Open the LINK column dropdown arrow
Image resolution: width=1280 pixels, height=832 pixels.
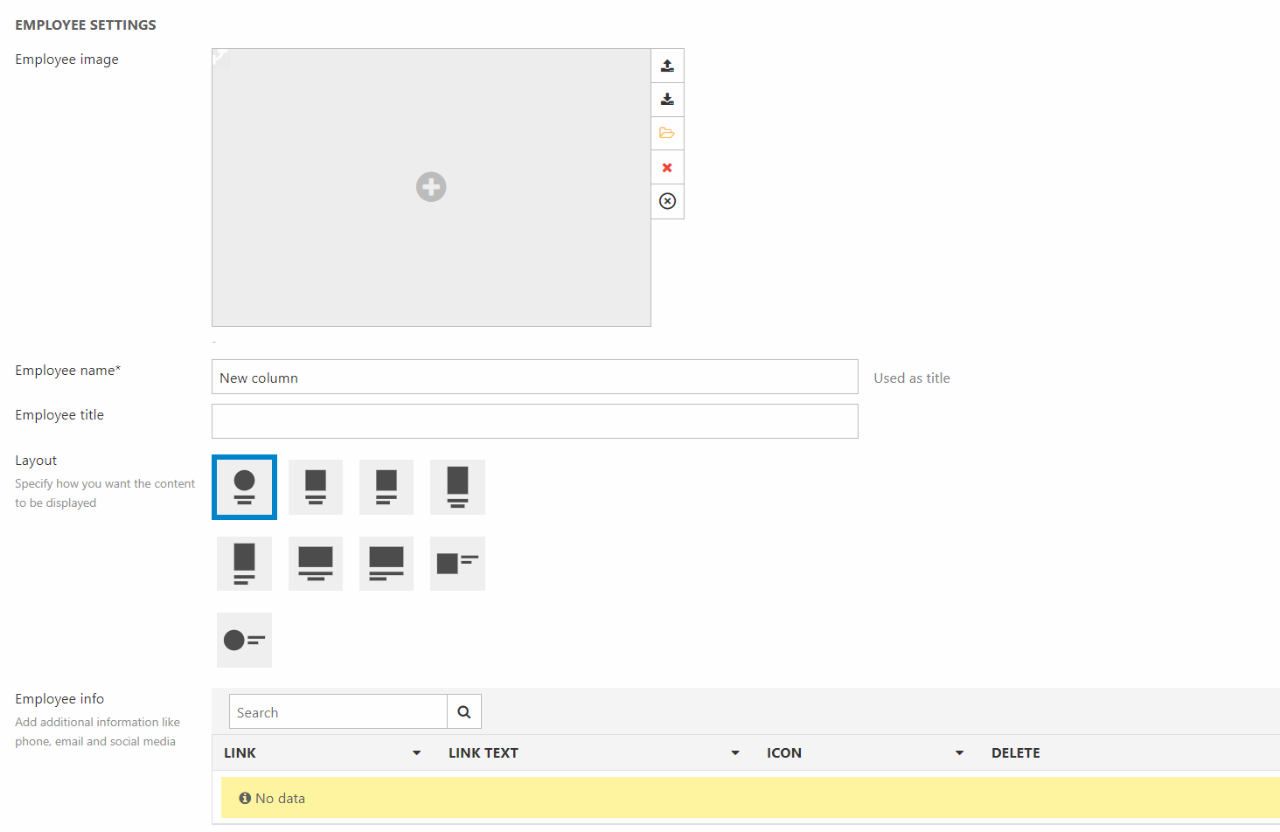point(417,753)
